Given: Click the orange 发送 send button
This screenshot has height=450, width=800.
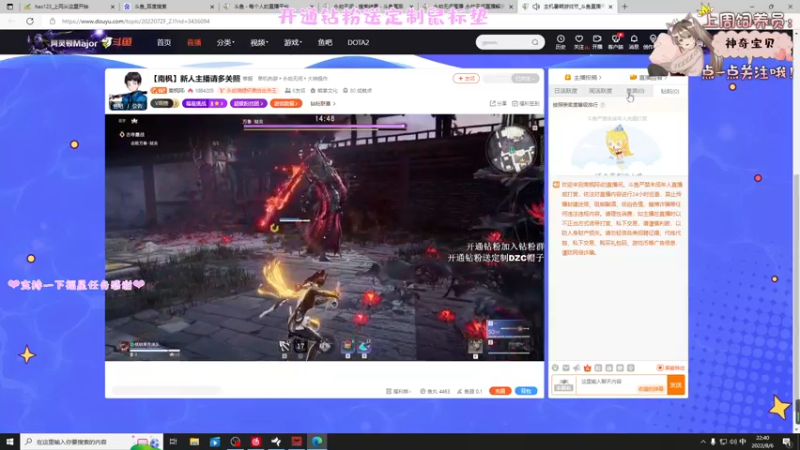Looking at the screenshot, I should [x=676, y=385].
